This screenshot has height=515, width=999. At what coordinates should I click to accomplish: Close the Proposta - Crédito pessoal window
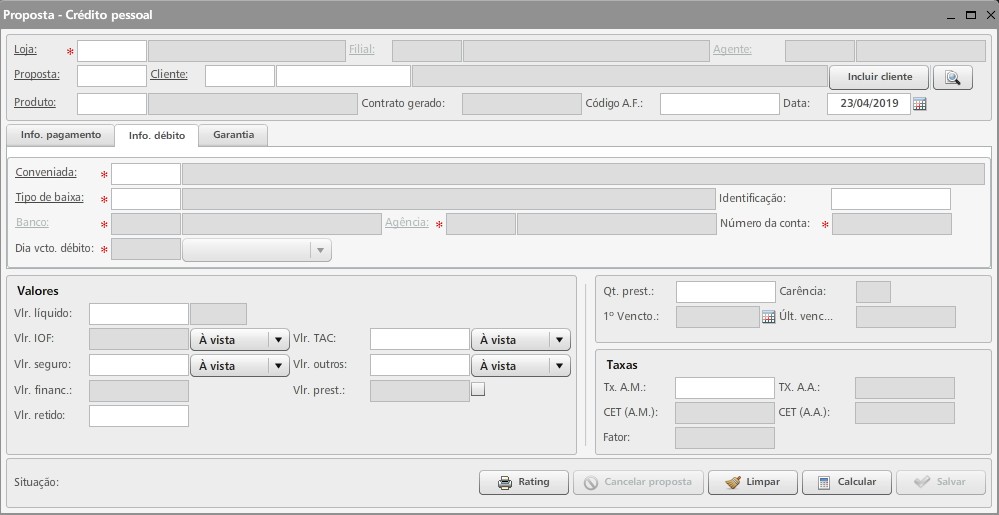991,15
